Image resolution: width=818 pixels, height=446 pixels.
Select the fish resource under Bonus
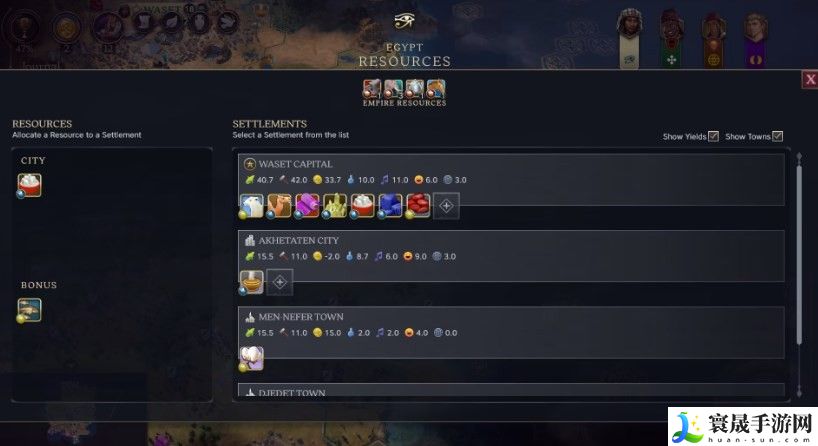(29, 310)
